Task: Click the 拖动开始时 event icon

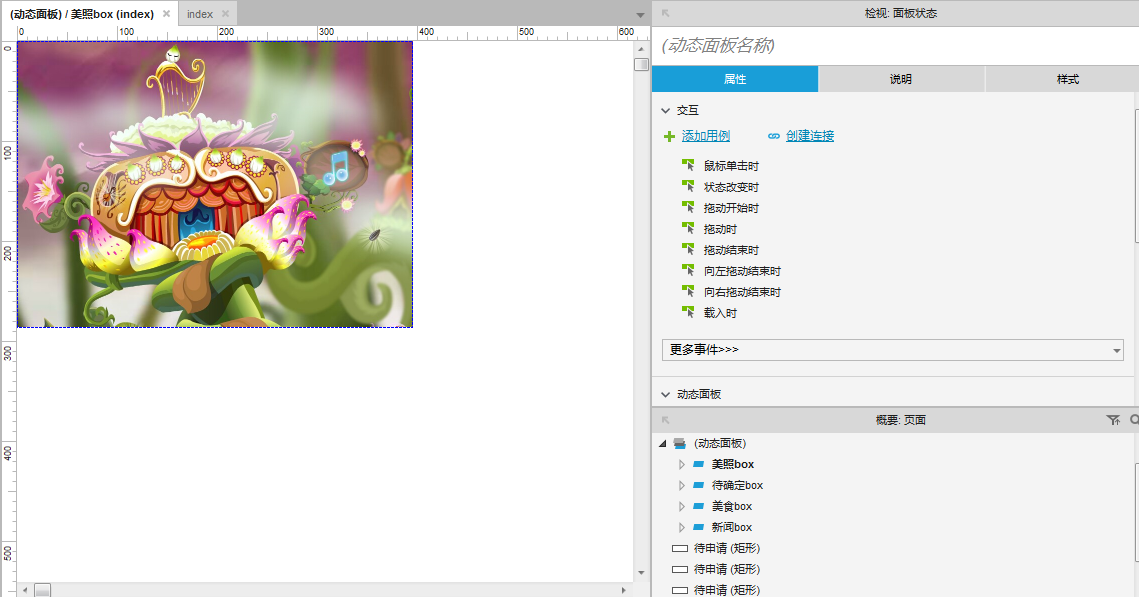Action: click(688, 208)
